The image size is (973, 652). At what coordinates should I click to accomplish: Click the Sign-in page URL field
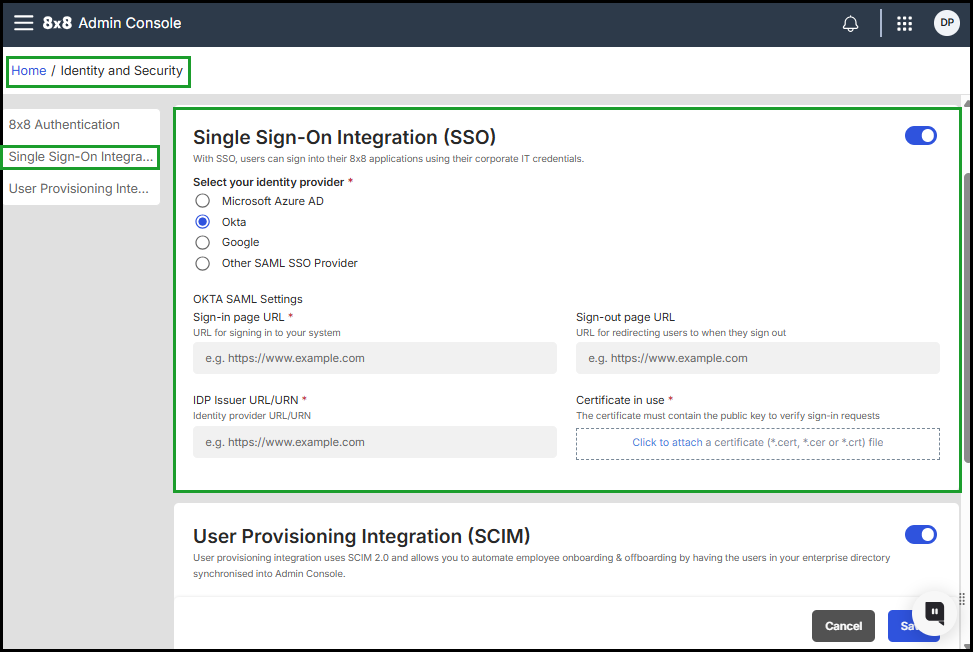coord(374,358)
